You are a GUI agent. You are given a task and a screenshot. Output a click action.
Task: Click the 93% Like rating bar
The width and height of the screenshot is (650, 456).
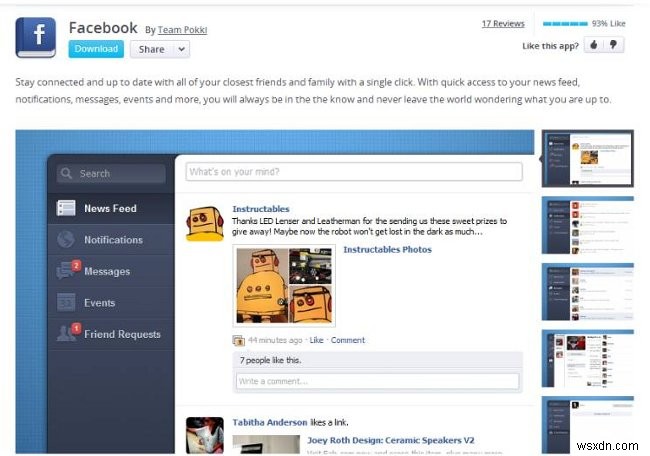point(565,24)
